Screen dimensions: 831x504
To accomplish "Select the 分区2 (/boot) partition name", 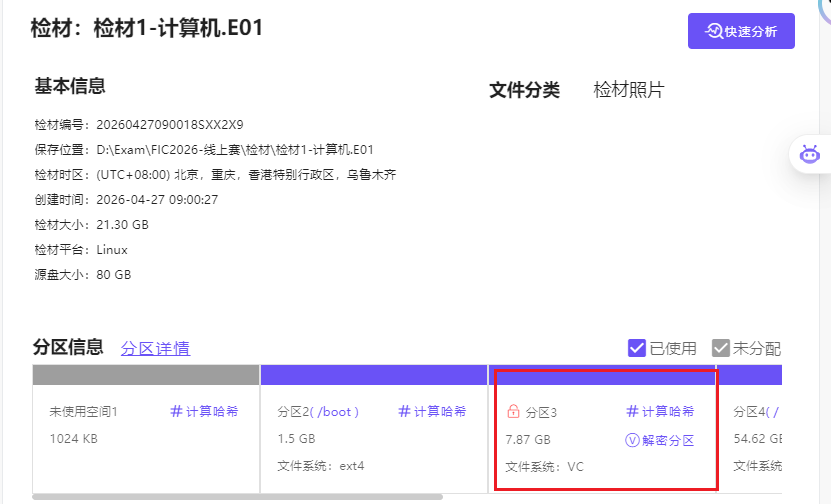I will 318,412.
